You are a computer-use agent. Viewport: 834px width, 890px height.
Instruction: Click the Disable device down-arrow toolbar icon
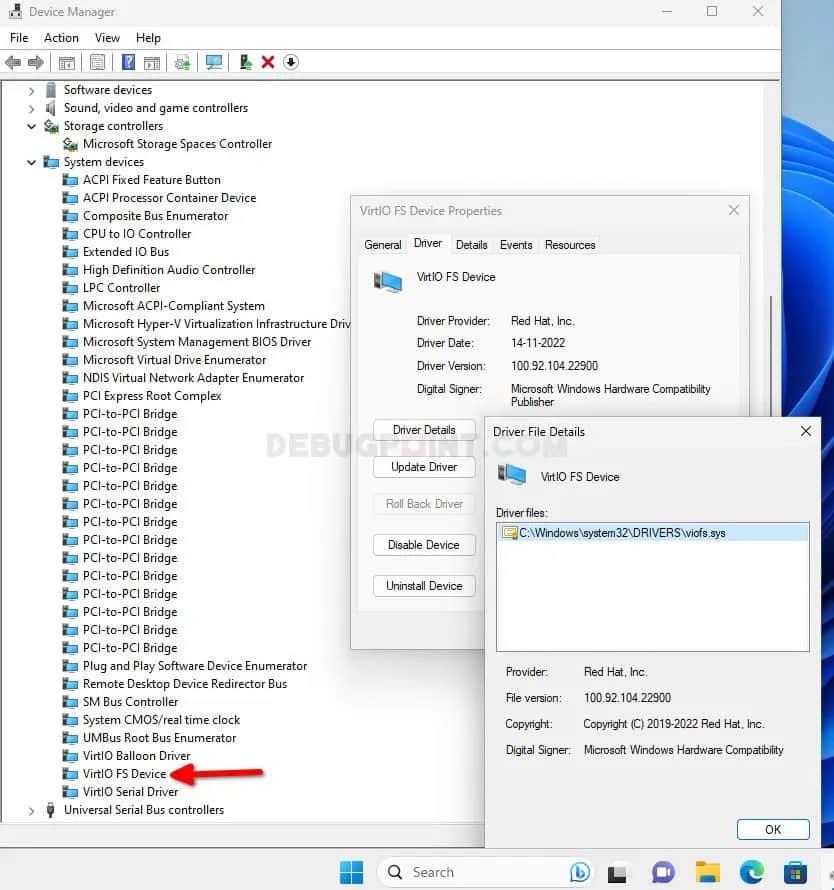[291, 62]
